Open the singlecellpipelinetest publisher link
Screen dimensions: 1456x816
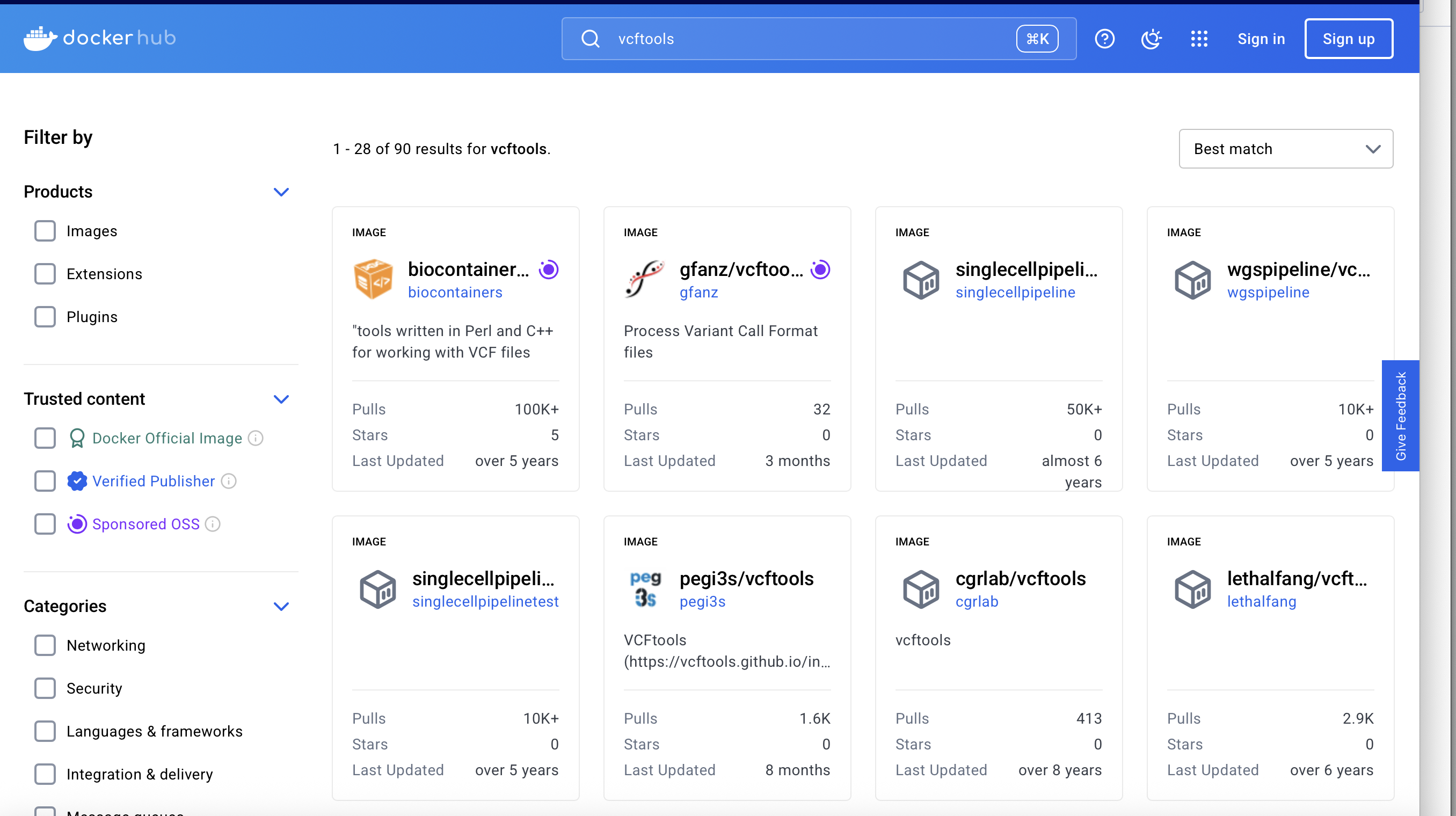click(485, 601)
